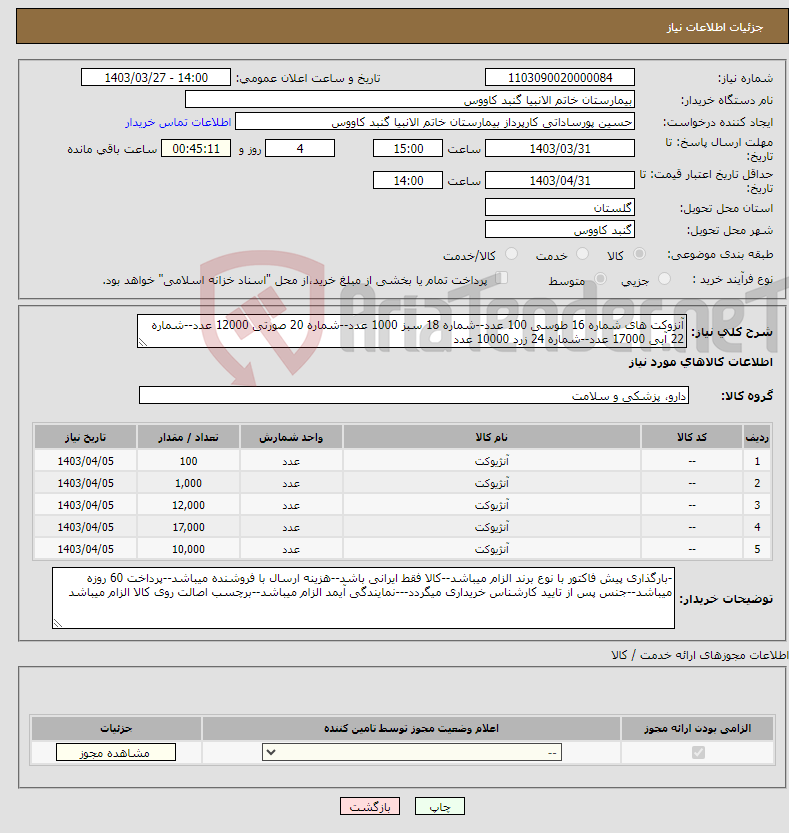The image size is (789, 833).
Task: Click the request creator name field
Action: 435,122
